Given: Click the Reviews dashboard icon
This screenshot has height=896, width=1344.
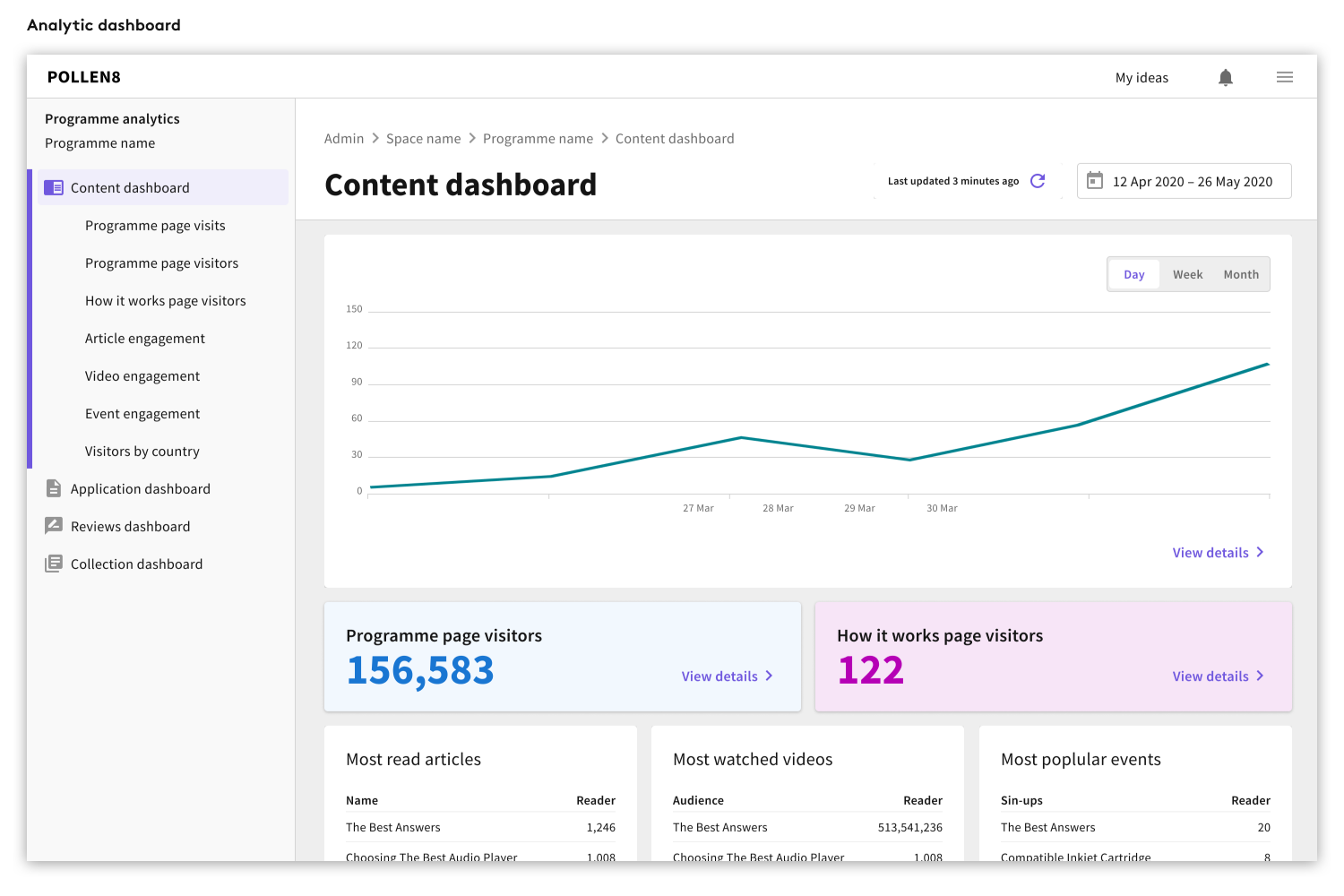Looking at the screenshot, I should (x=54, y=526).
